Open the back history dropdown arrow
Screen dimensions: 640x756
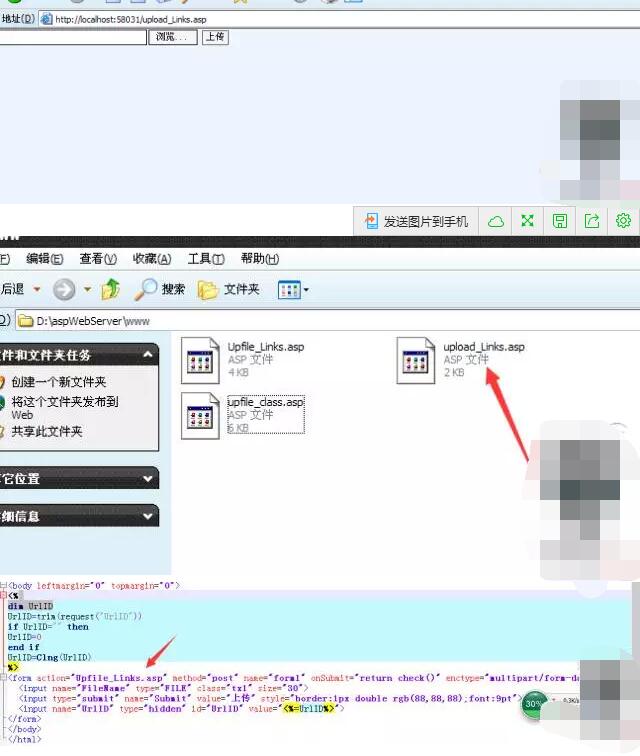coord(37,289)
